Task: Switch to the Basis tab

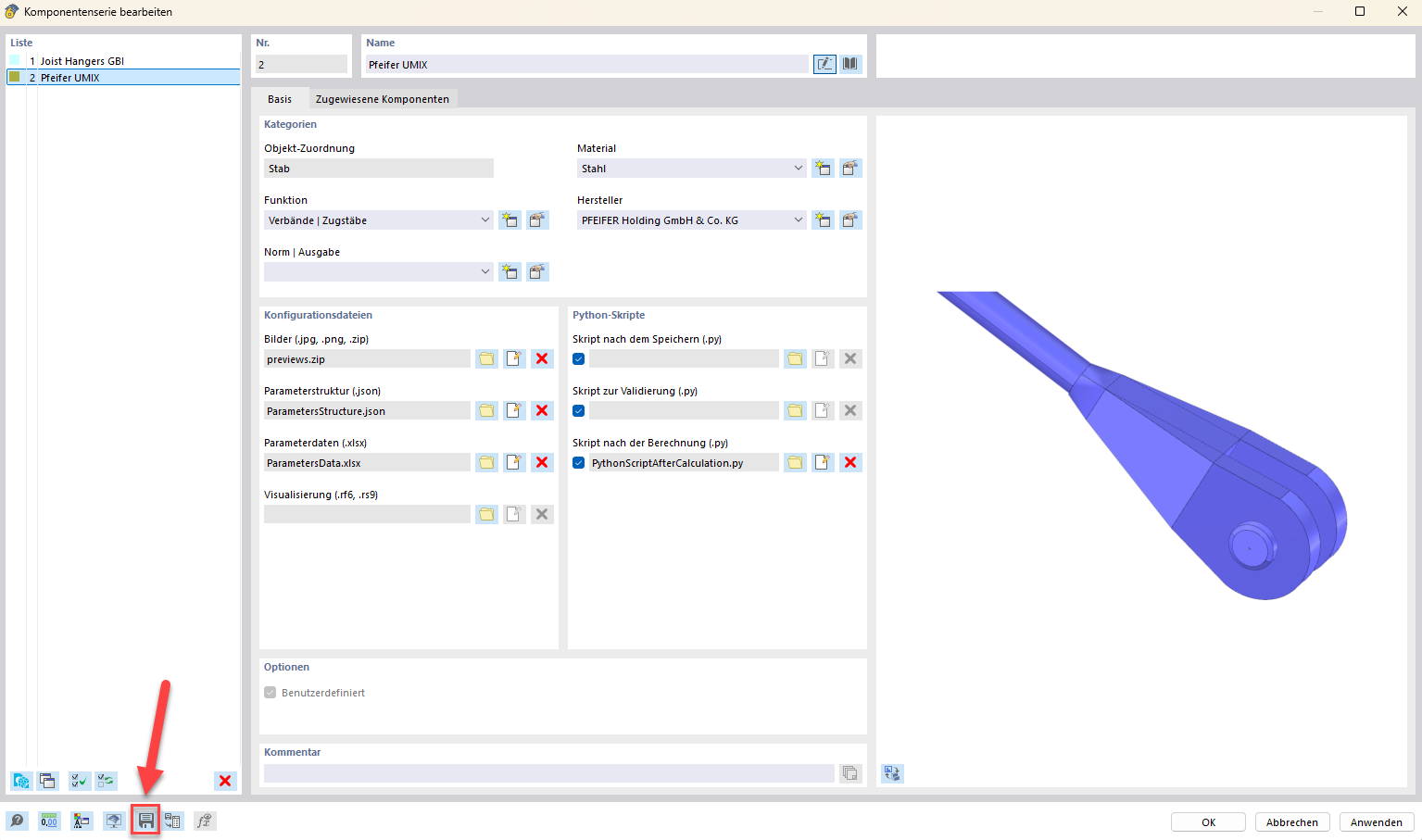Action: 280,99
